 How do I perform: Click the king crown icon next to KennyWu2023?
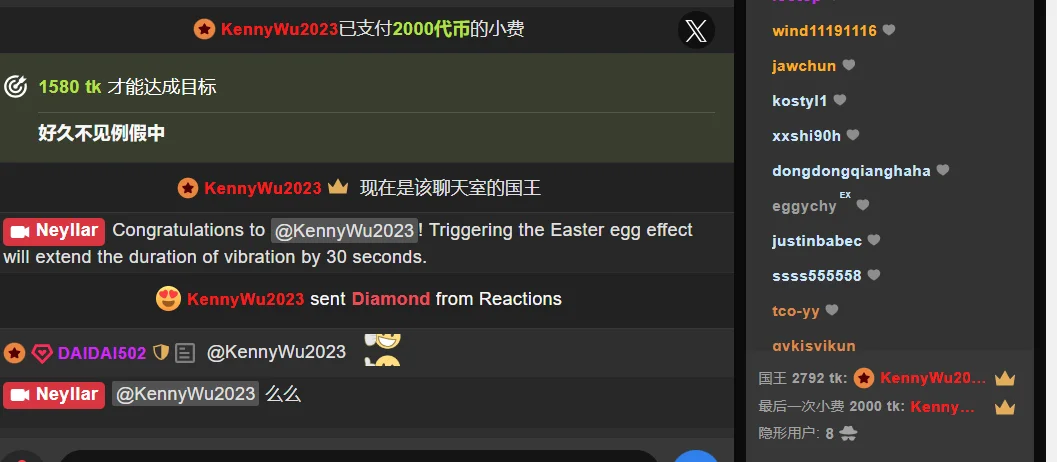point(338,187)
